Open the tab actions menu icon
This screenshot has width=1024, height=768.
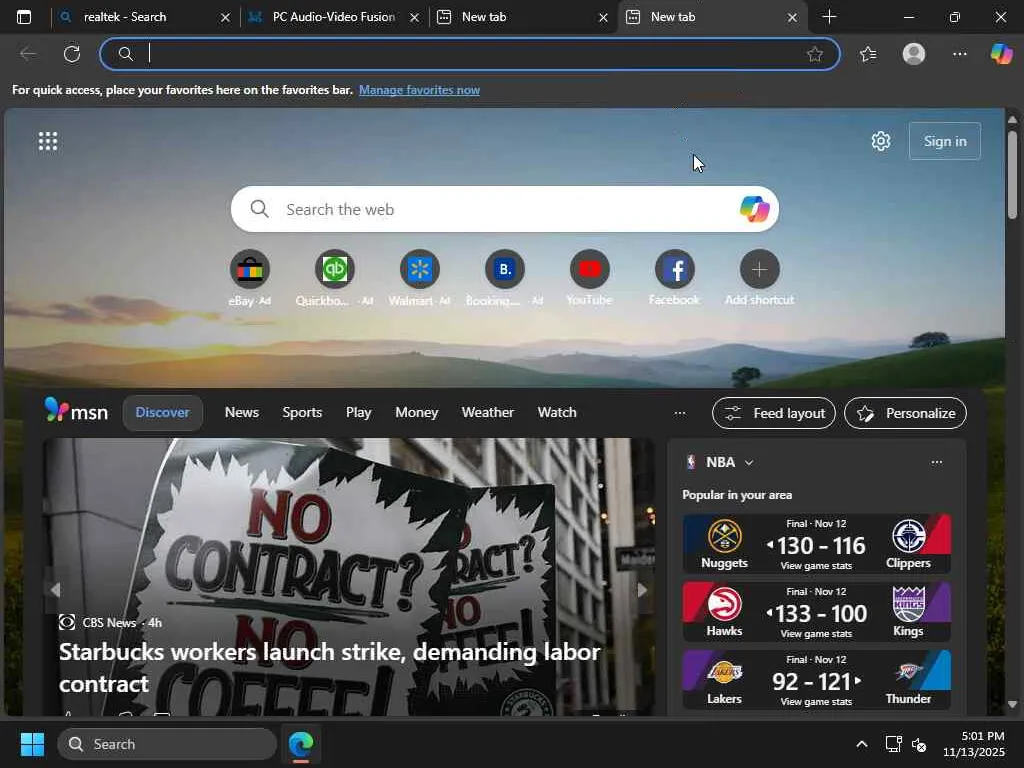(24, 17)
